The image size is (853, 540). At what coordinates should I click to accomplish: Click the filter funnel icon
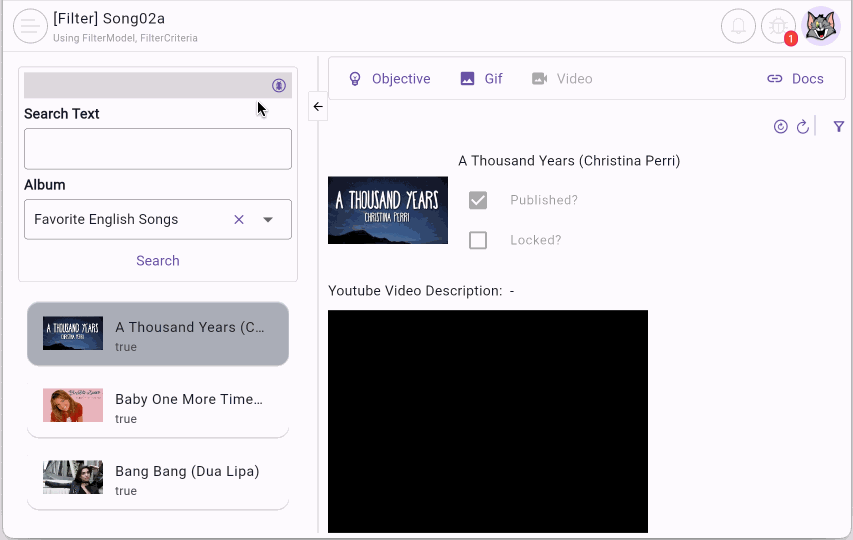(x=839, y=127)
